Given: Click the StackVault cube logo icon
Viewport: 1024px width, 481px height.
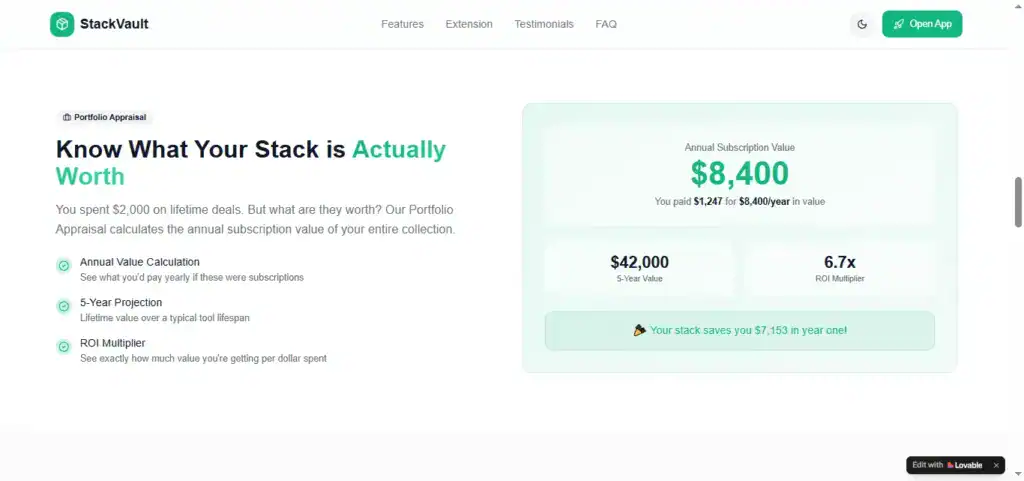Looking at the screenshot, I should (62, 24).
